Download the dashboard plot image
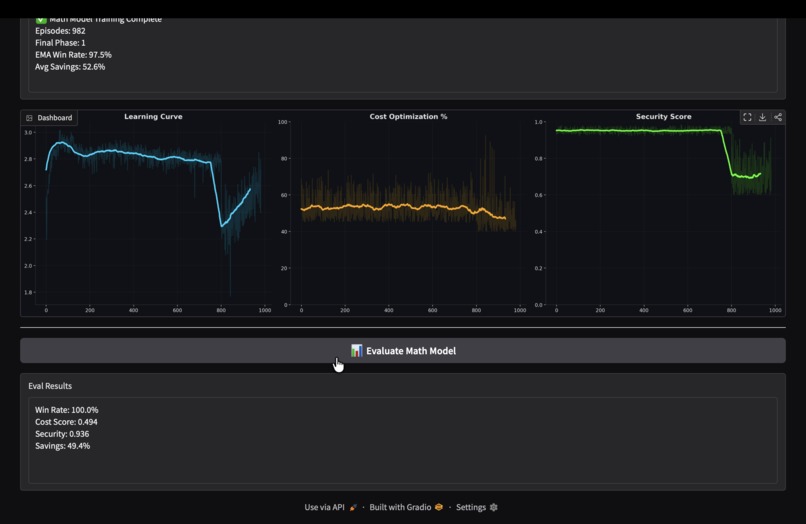This screenshot has width=806, height=524. (x=762, y=117)
